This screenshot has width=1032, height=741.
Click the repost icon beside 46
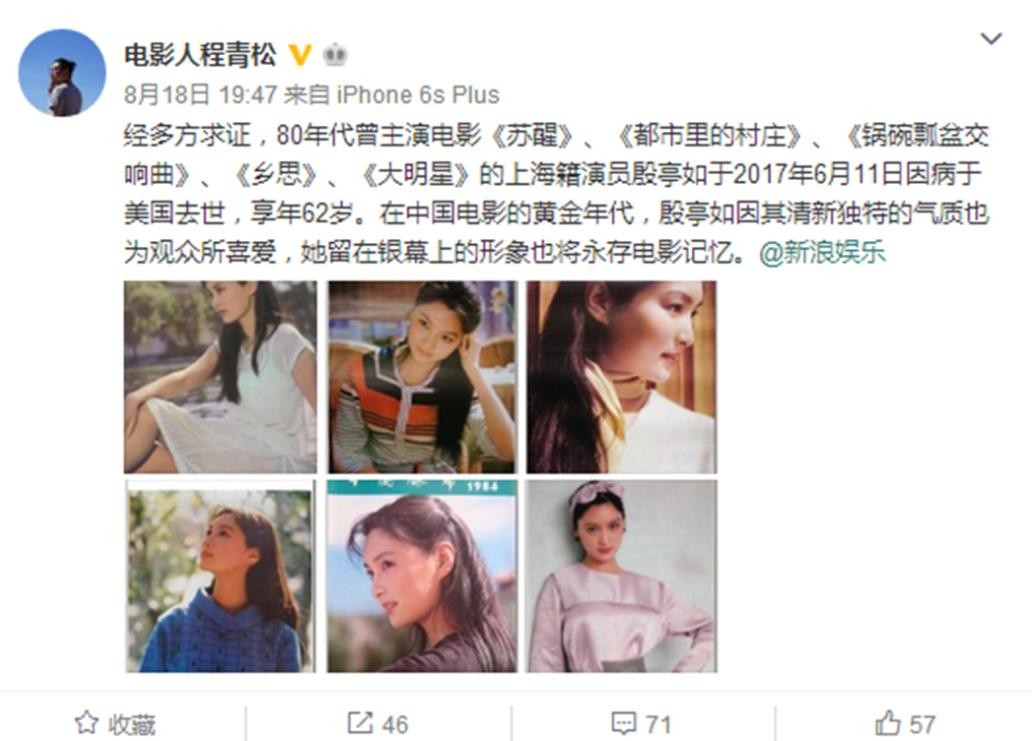[x=359, y=723]
